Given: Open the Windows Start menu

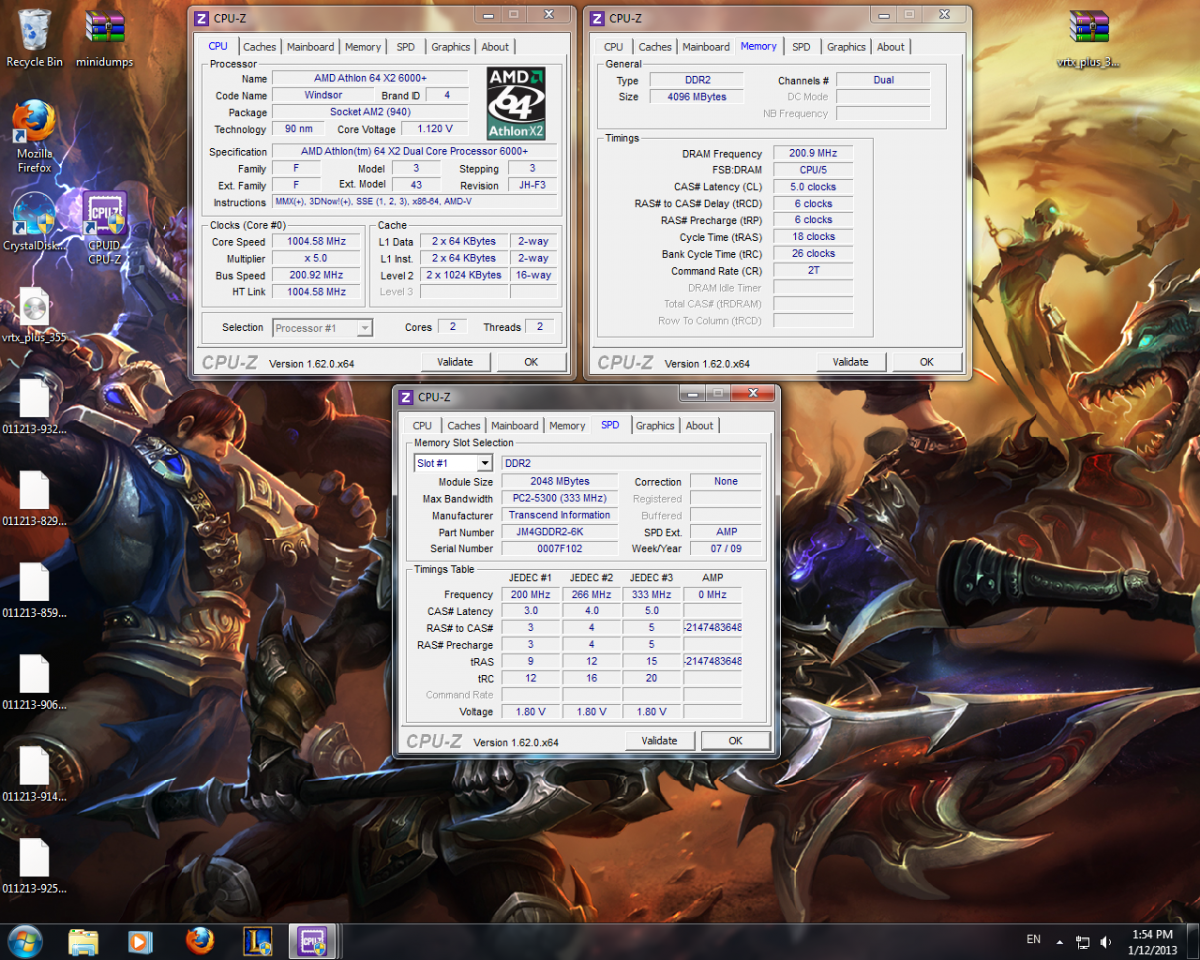Looking at the screenshot, I should pos(25,941).
